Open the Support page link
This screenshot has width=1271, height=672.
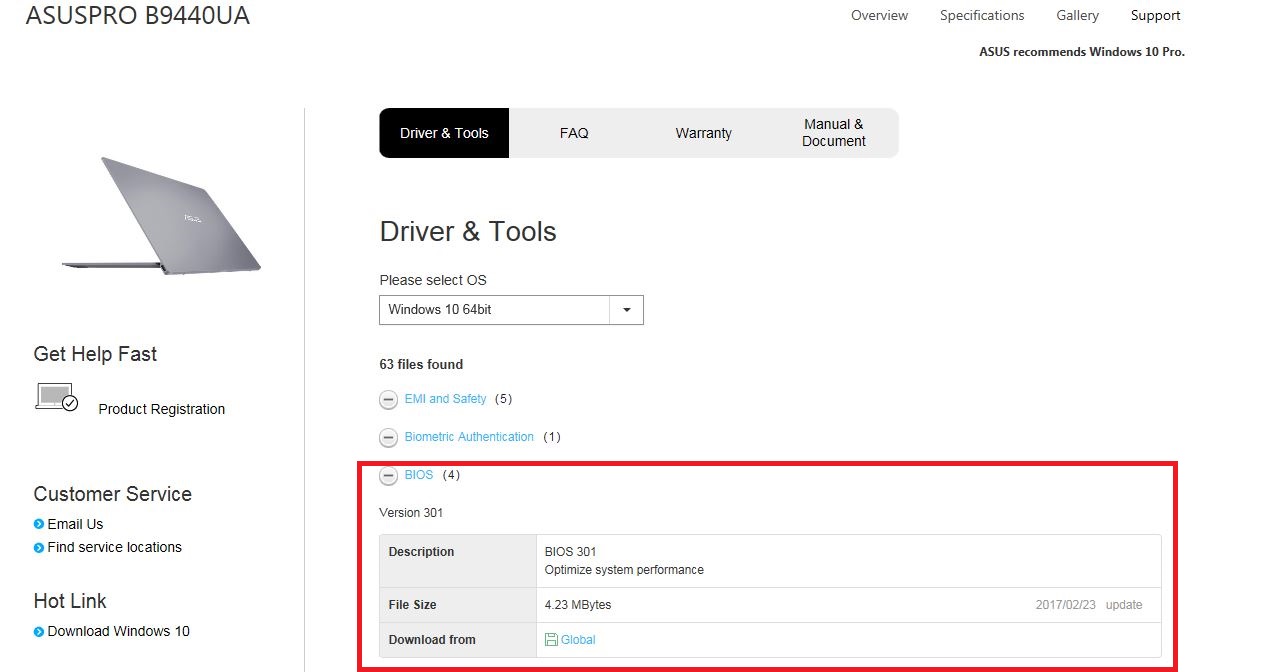tap(1155, 15)
